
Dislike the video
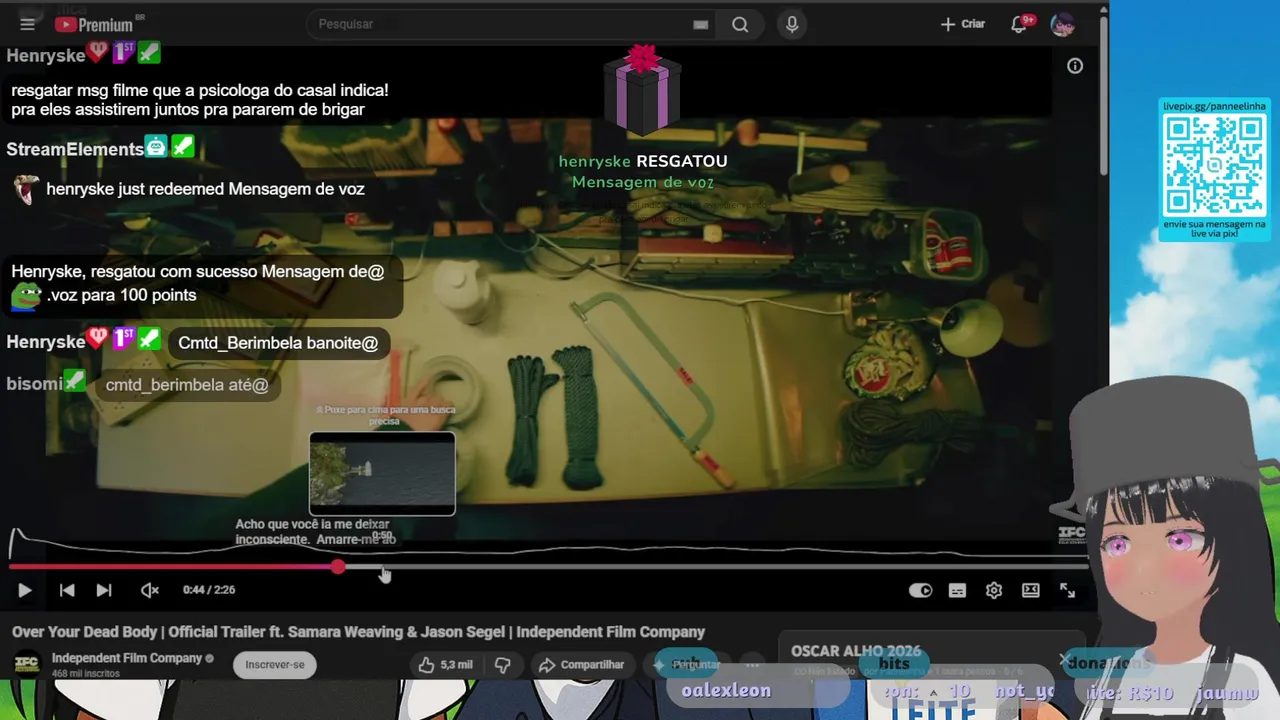click(503, 664)
